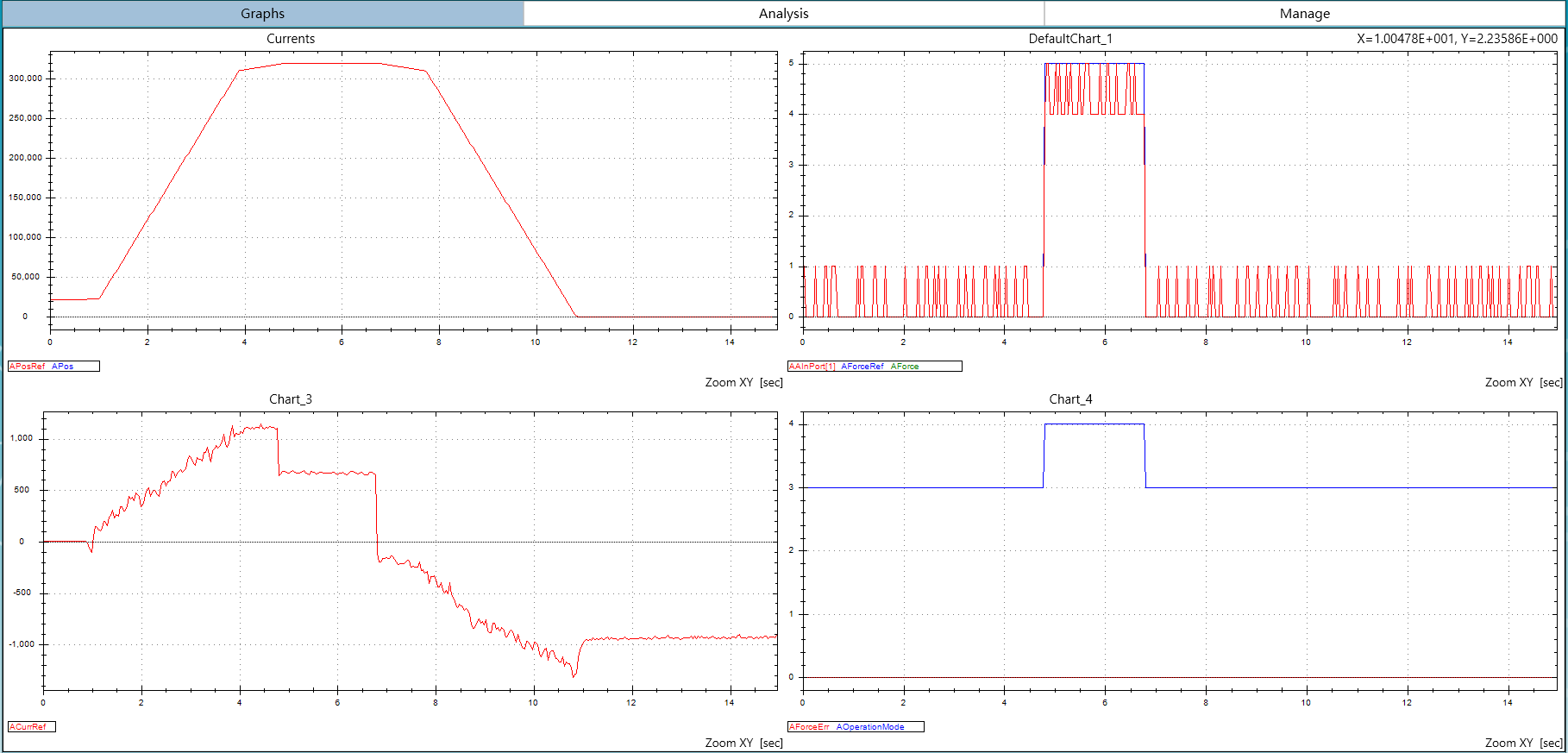The image size is (1568, 753).
Task: Open the Manage tab
Action: tap(1304, 14)
